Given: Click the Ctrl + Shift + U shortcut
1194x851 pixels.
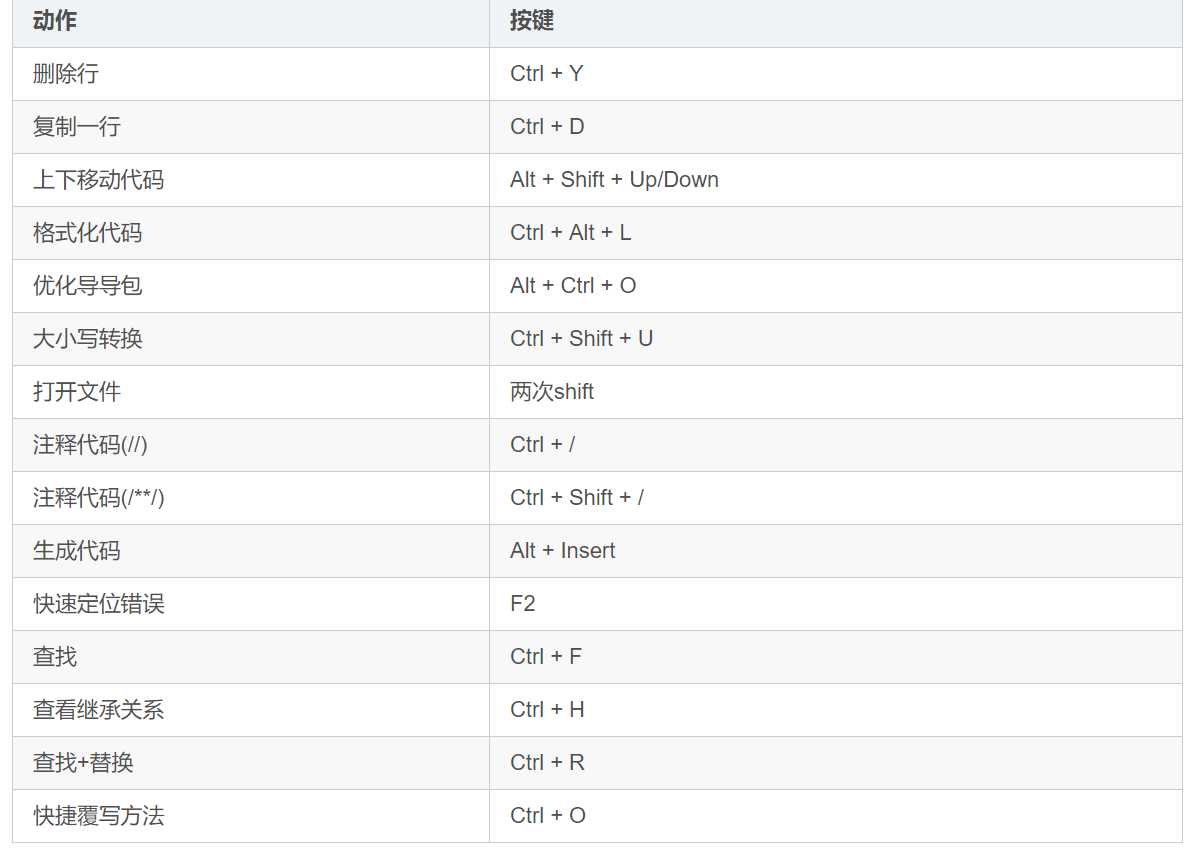Looking at the screenshot, I should pos(581,339).
